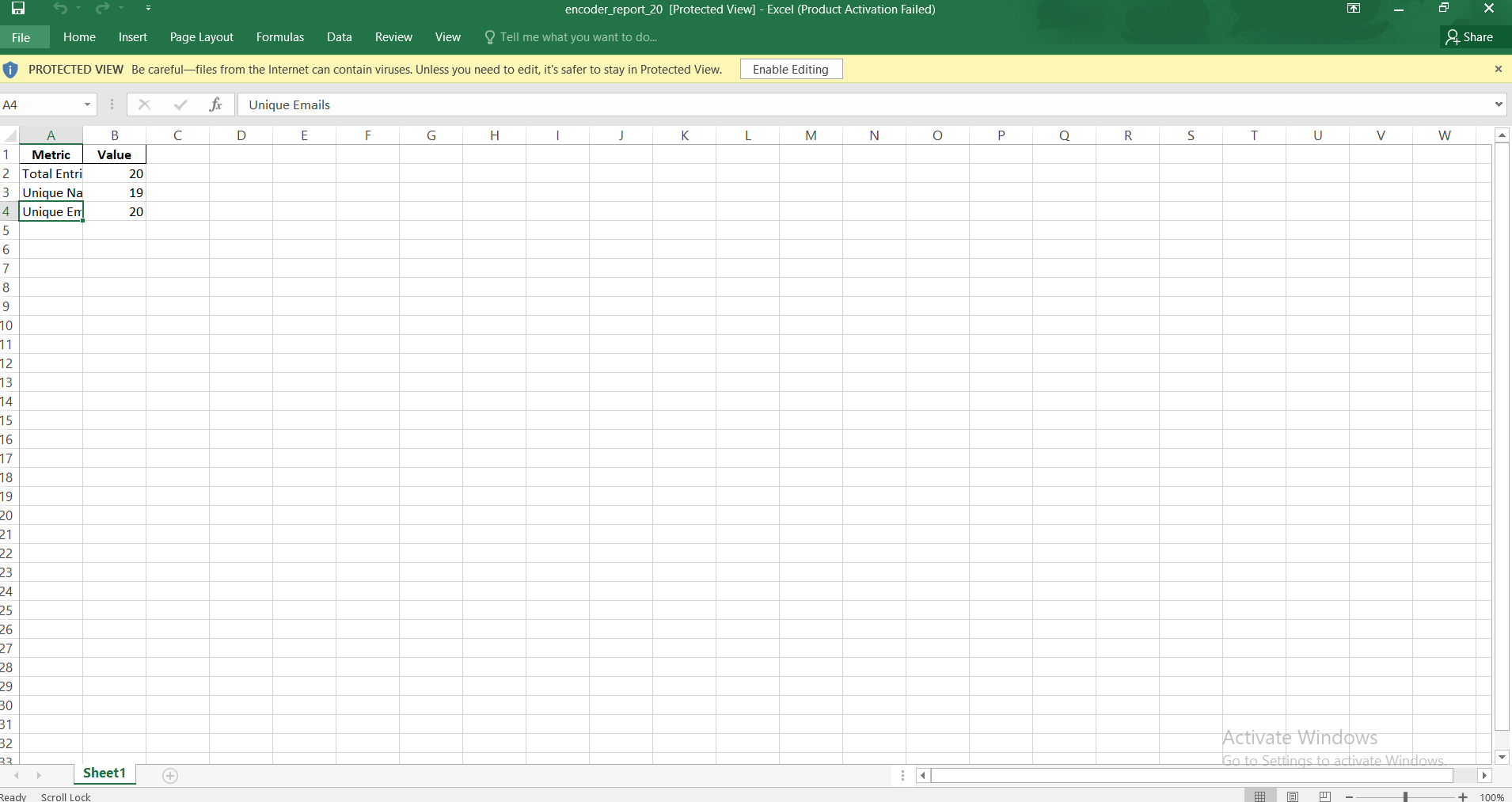Select row 10 header
The width and height of the screenshot is (1512, 802).
[x=7, y=325]
